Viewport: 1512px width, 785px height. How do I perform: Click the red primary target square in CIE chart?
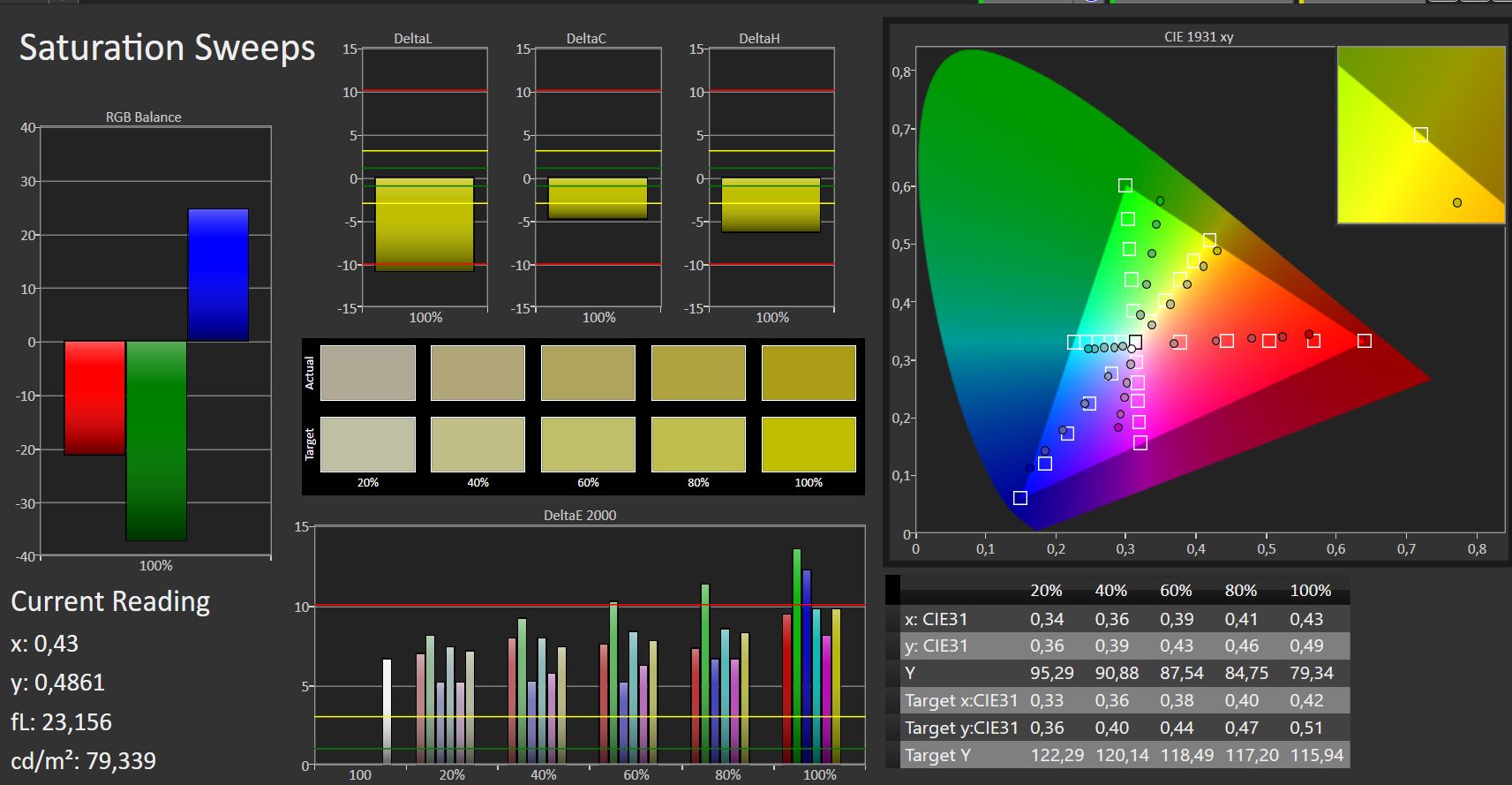click(1365, 341)
